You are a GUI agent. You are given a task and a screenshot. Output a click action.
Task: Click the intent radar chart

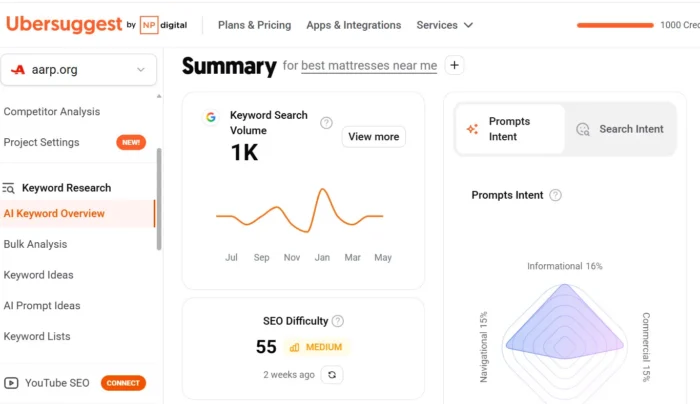point(565,342)
